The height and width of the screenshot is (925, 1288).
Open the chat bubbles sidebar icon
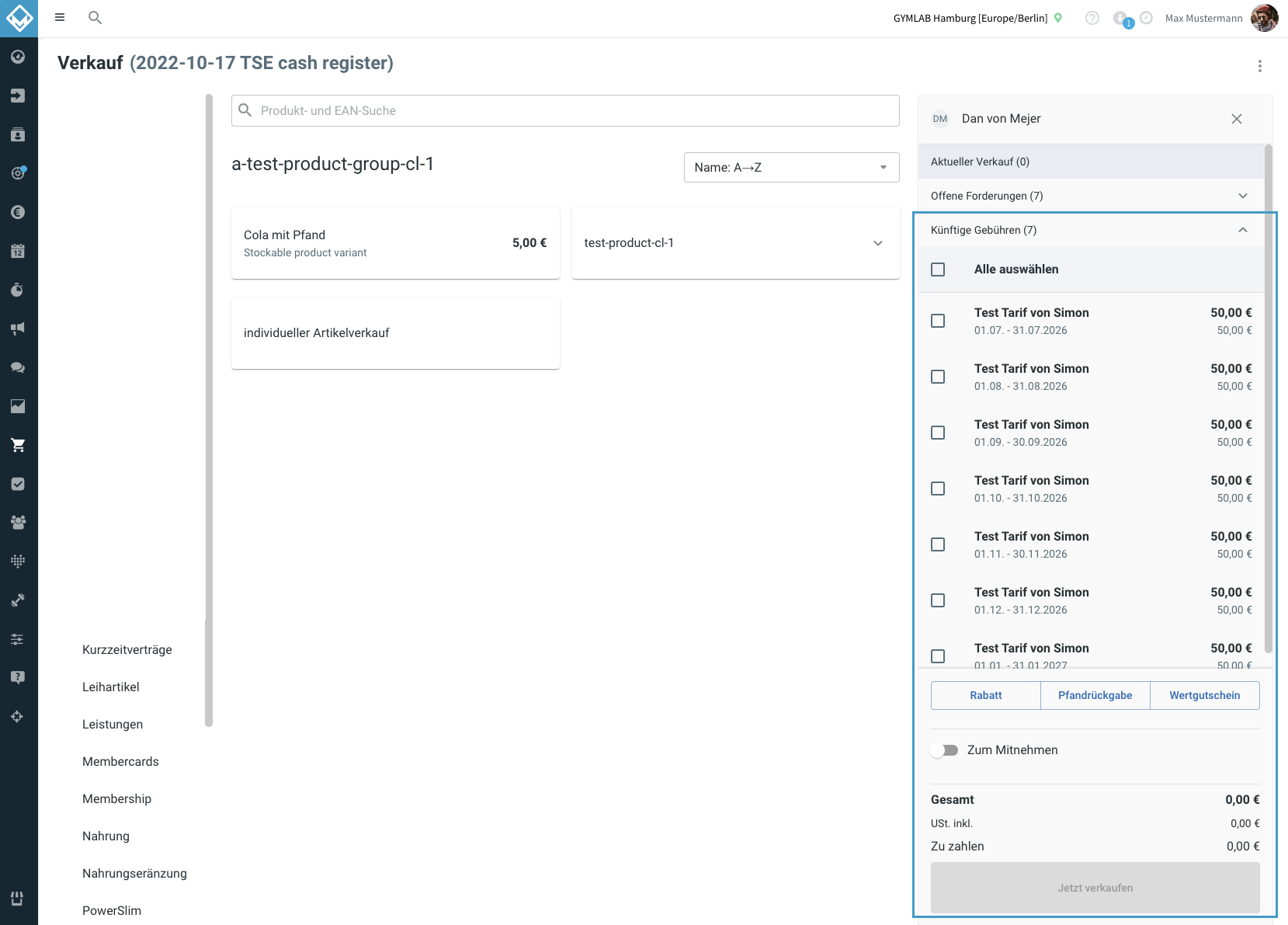coord(18,367)
